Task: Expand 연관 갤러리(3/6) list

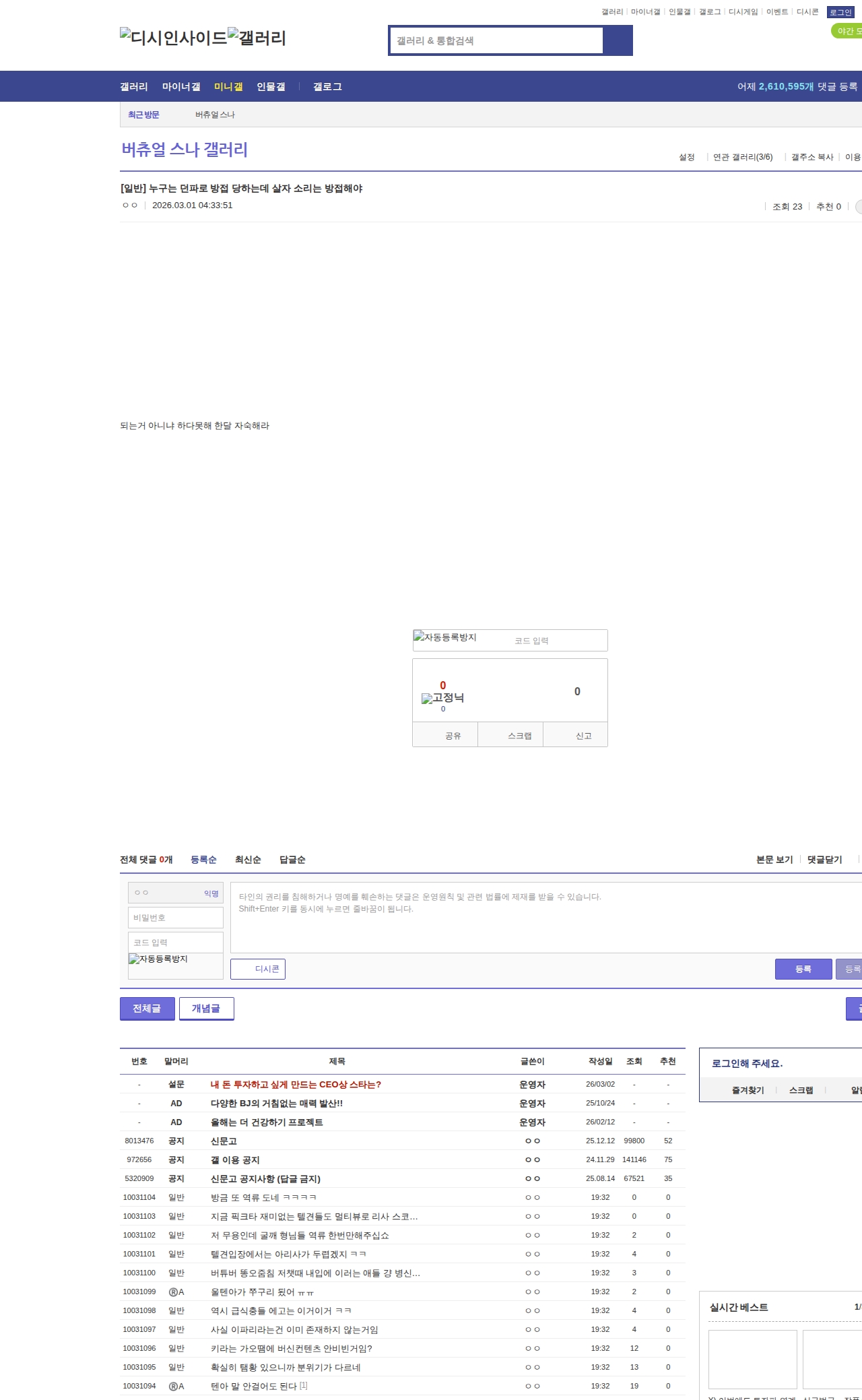Action: coord(742,157)
